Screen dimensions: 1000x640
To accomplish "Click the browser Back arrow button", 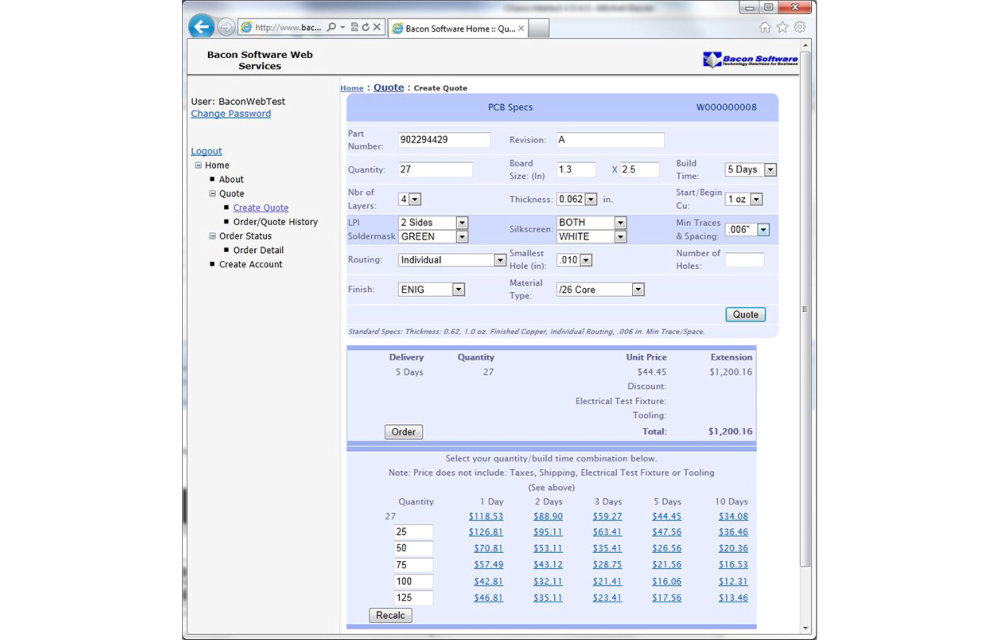I will point(202,27).
